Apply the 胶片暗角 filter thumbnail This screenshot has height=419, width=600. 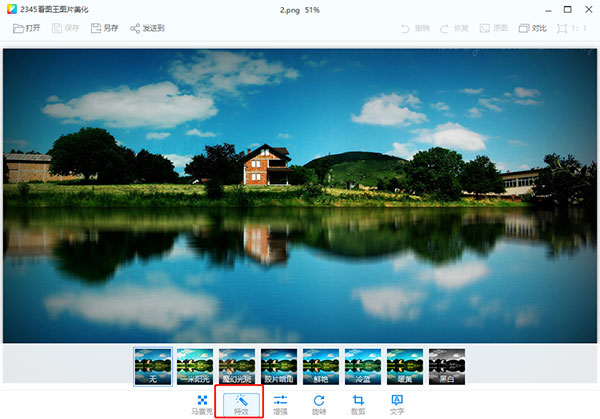click(x=279, y=367)
